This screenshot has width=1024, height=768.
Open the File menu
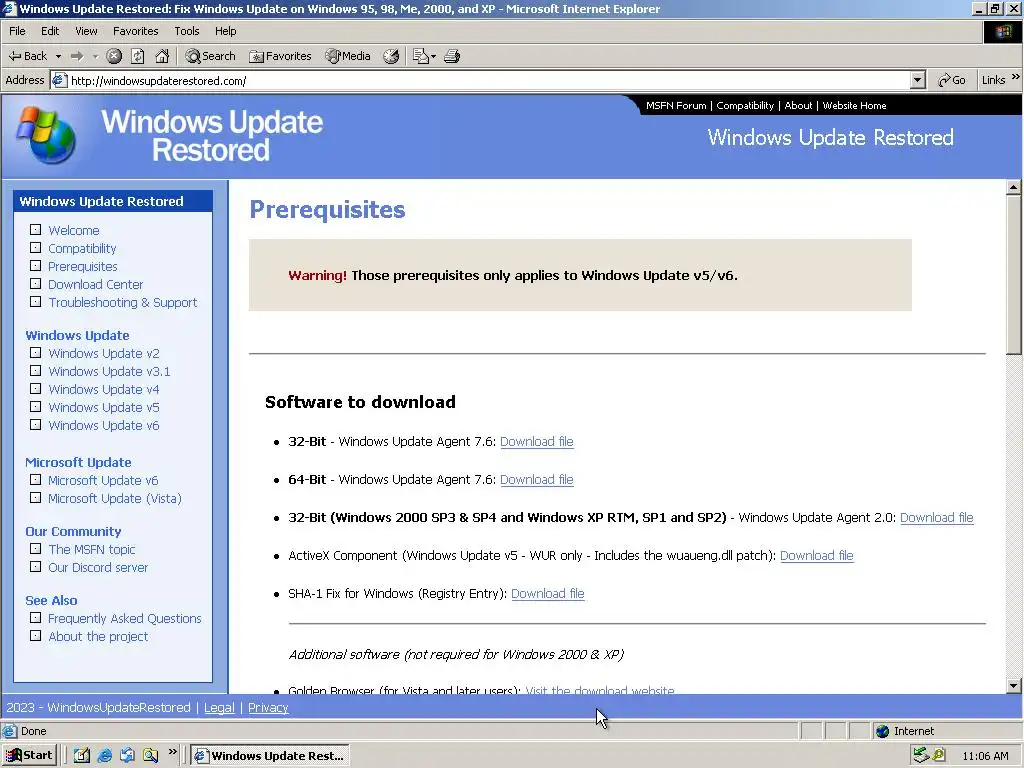pos(17,31)
